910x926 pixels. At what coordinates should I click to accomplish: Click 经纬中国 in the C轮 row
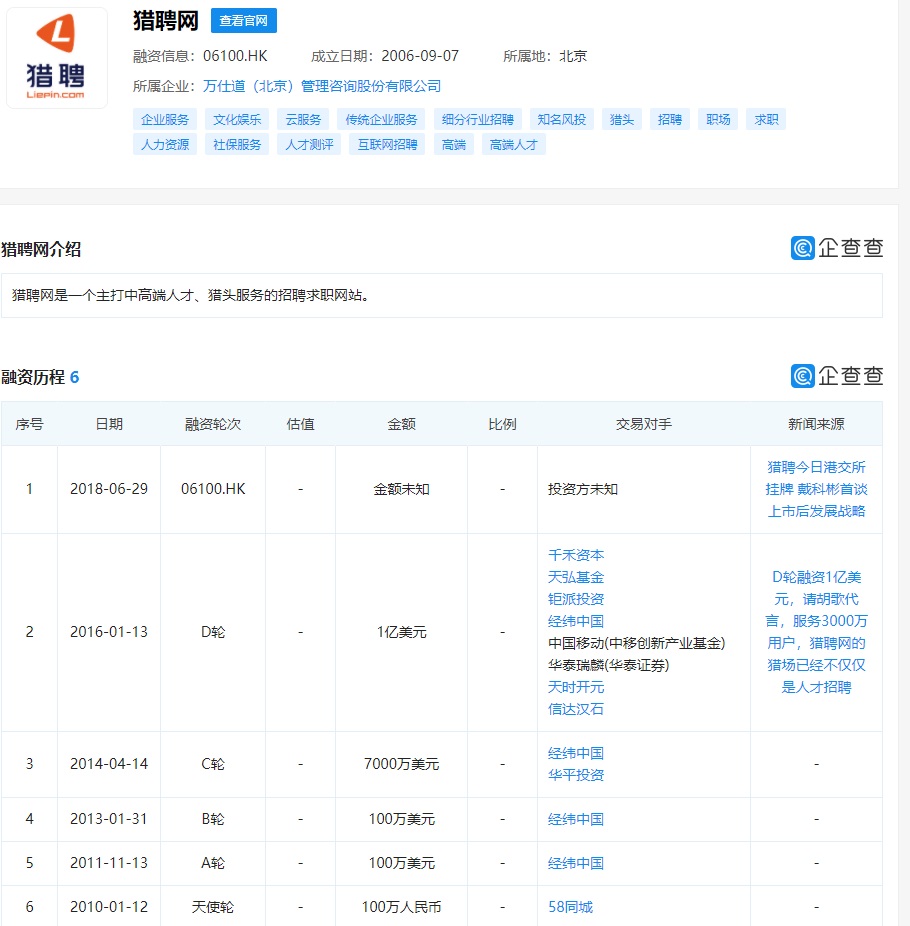point(576,753)
